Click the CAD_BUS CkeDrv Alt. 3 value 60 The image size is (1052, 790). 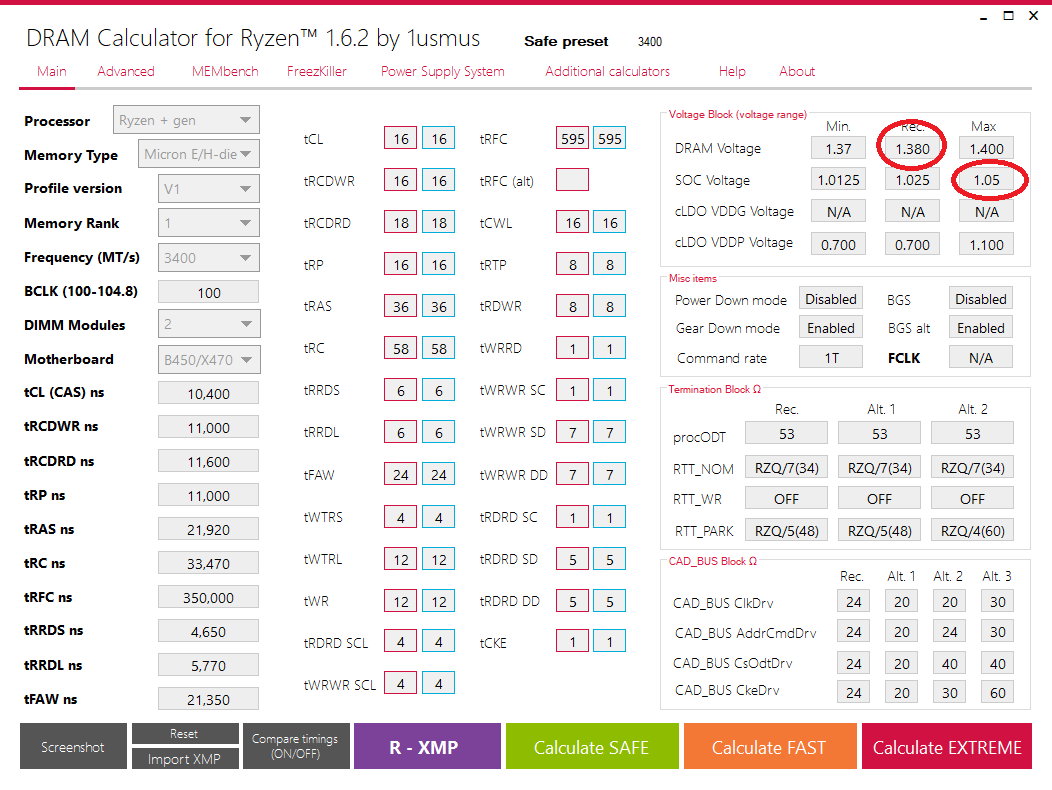pos(998,692)
